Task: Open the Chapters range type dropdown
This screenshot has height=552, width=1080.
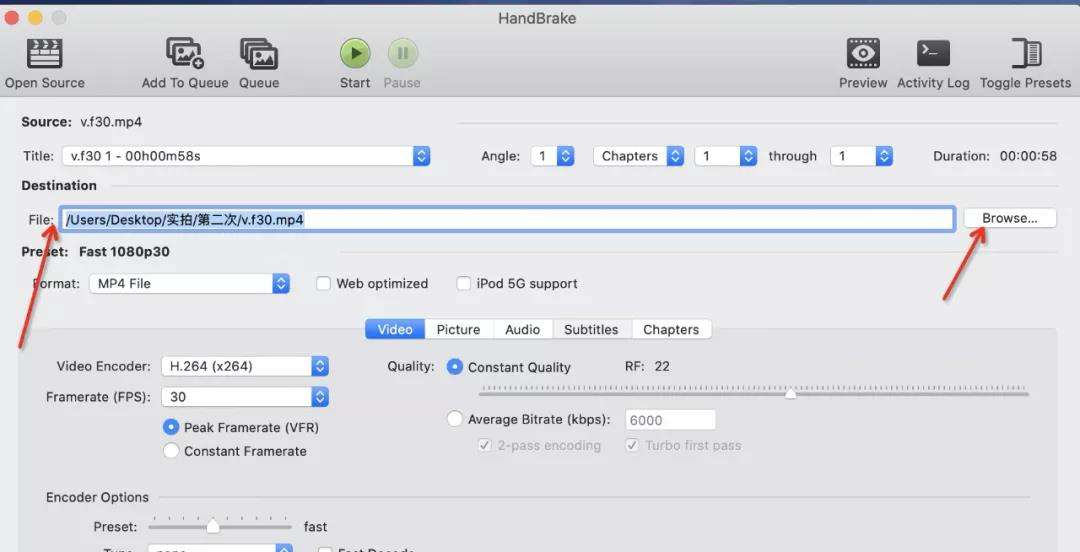Action: (638, 156)
